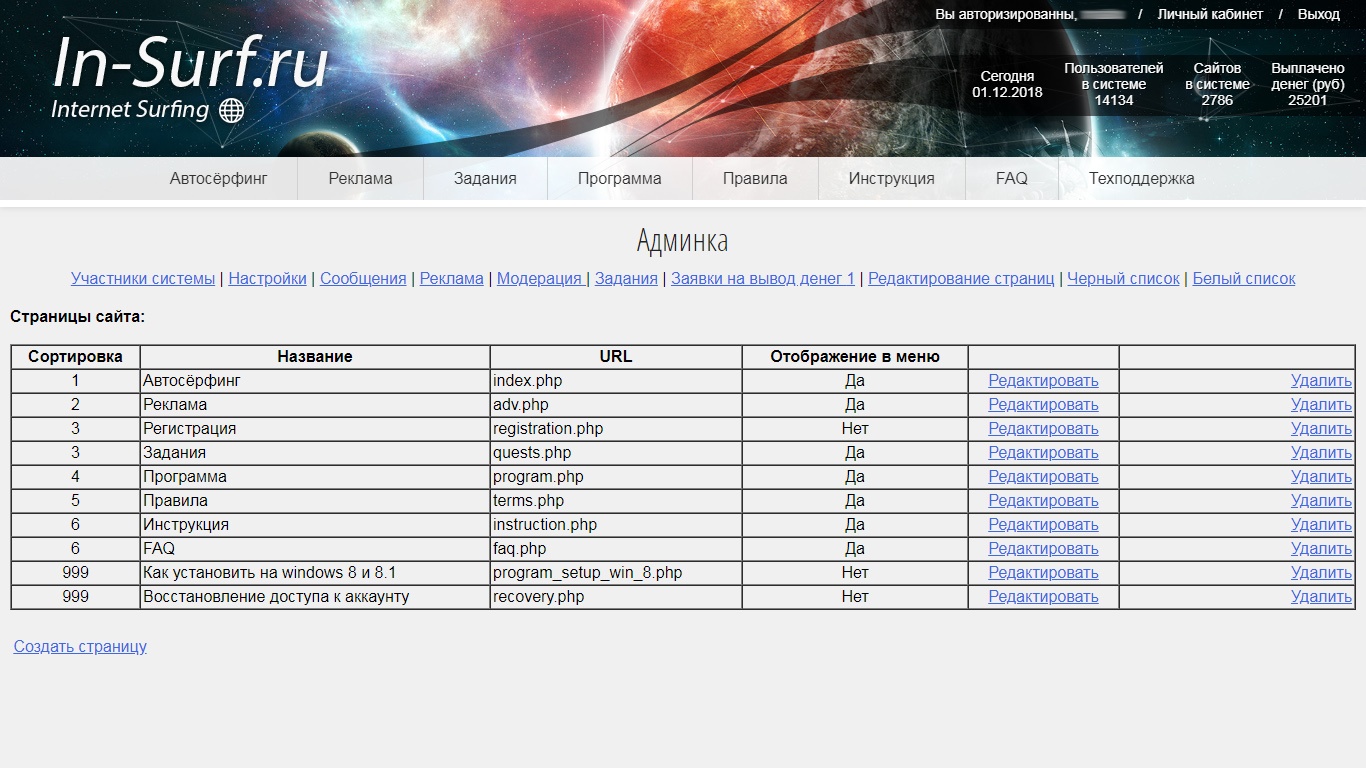Select the Восстановление доступа к аккаунту cell
The height and width of the screenshot is (768, 1366).
pos(315,597)
